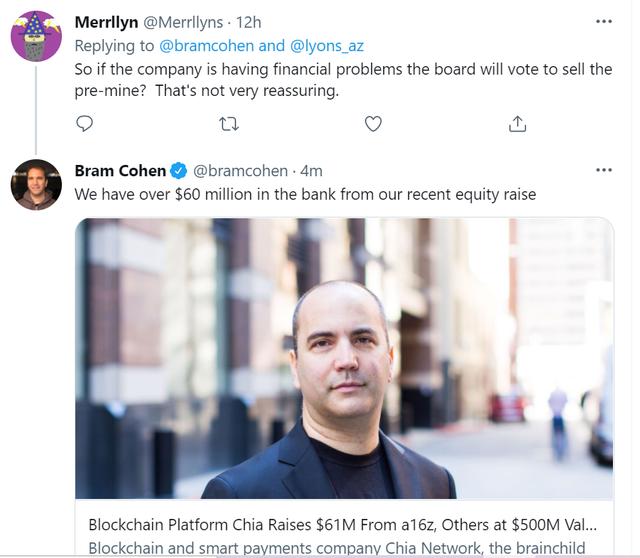Image resolution: width=640 pixels, height=558 pixels.
Task: Open more options on Bram Cohen's tweet
Action: [604, 170]
